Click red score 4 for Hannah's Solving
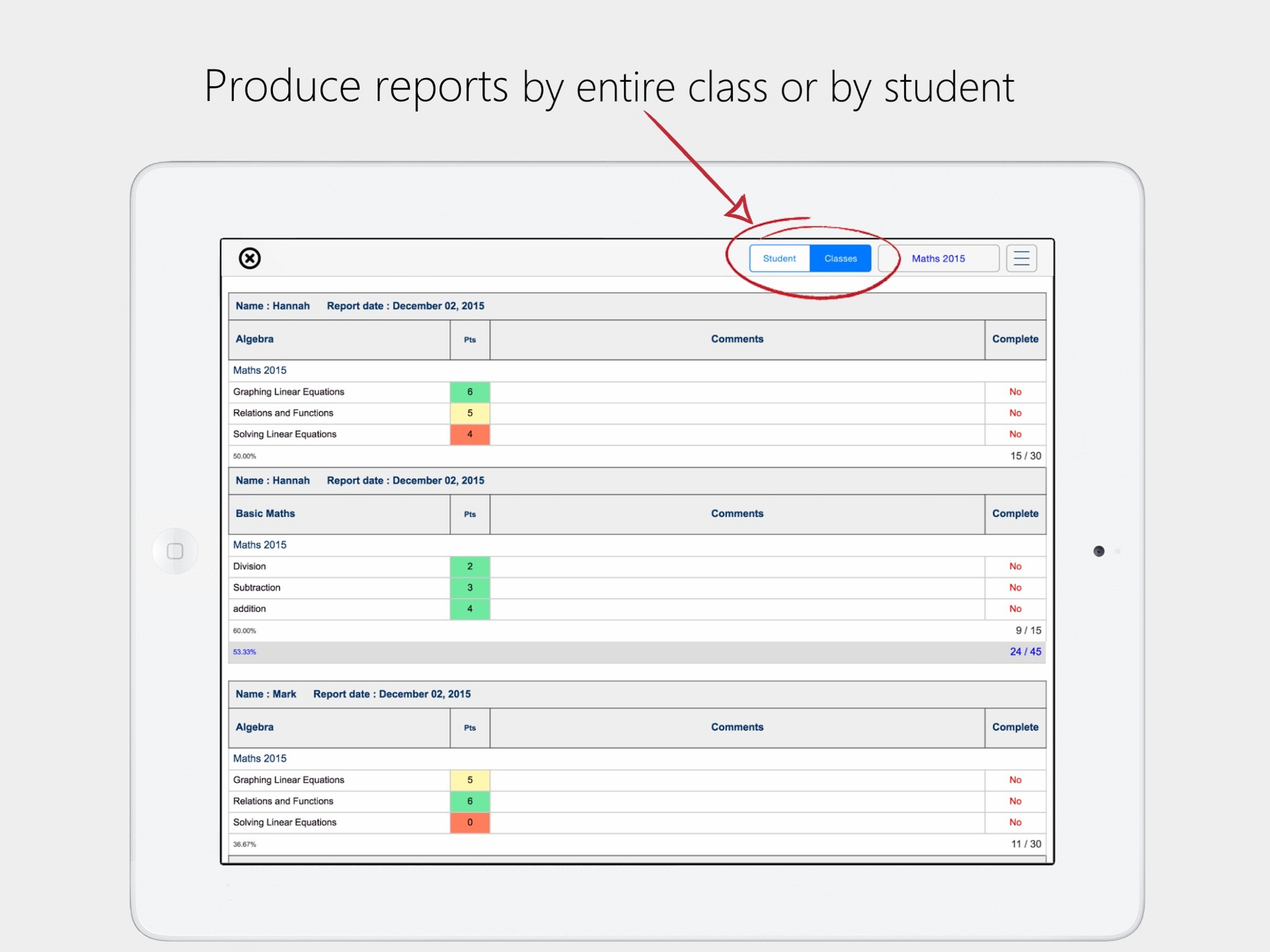 tap(470, 434)
